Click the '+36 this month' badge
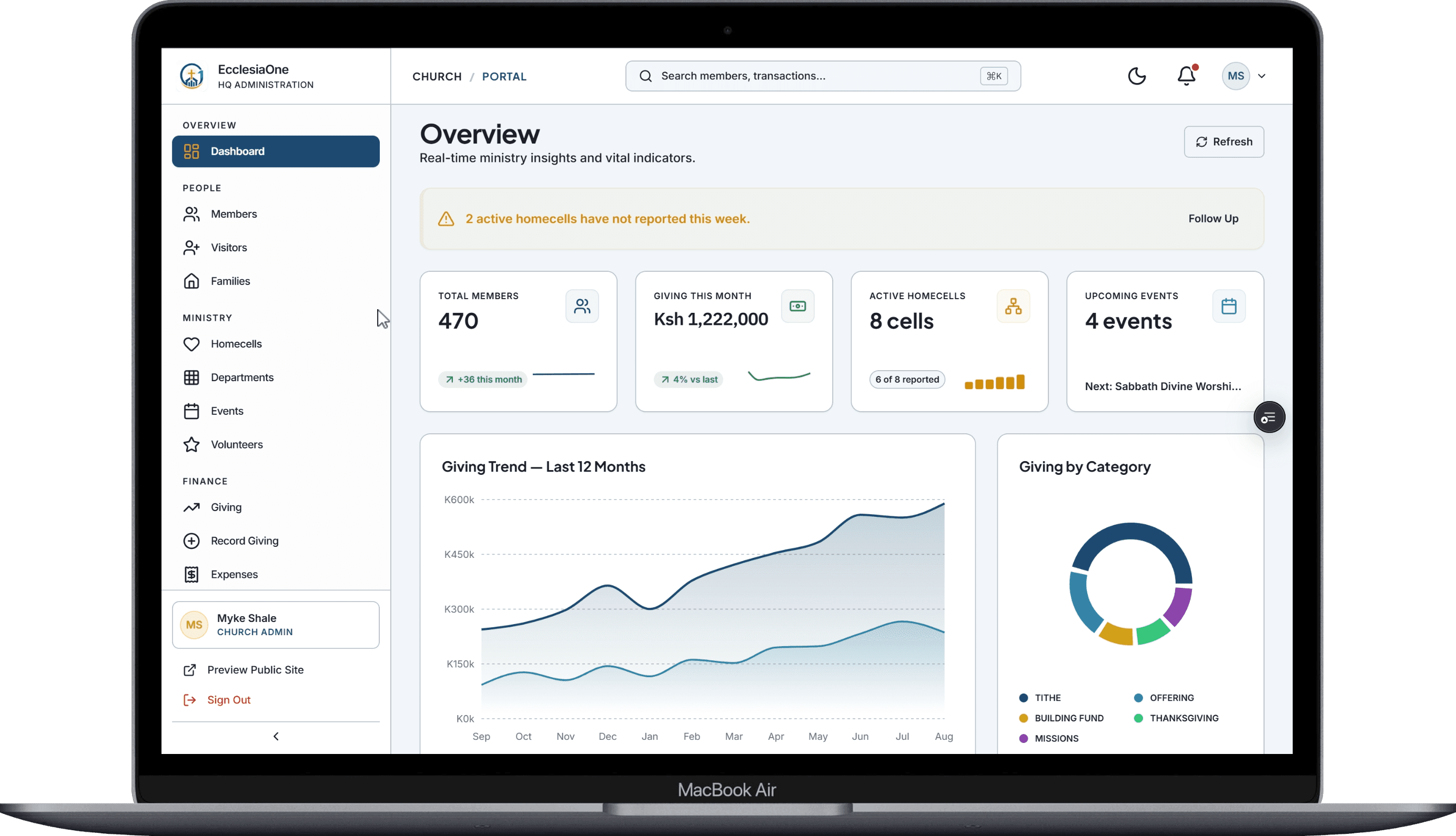This screenshot has width=1456, height=836. [x=483, y=380]
